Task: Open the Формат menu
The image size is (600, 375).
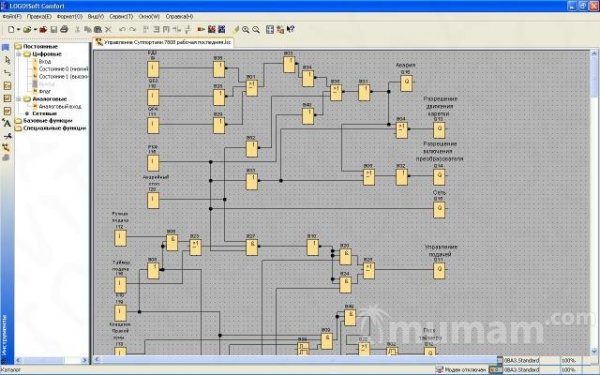Action: coord(70,17)
